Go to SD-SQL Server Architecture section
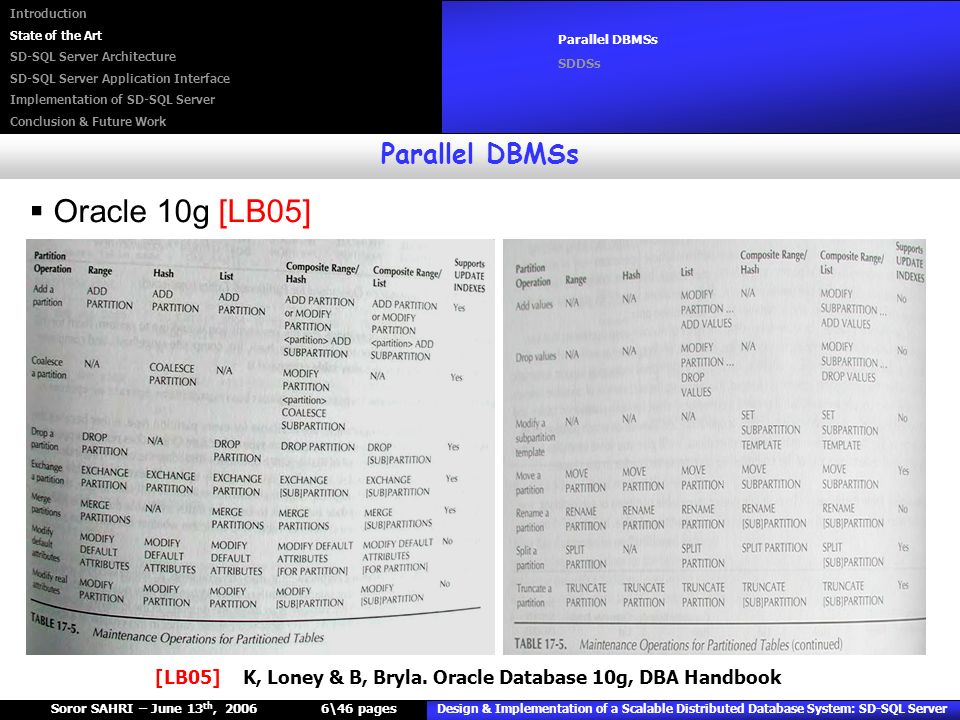This screenshot has height=720, width=960. pyautogui.click(x=92, y=57)
